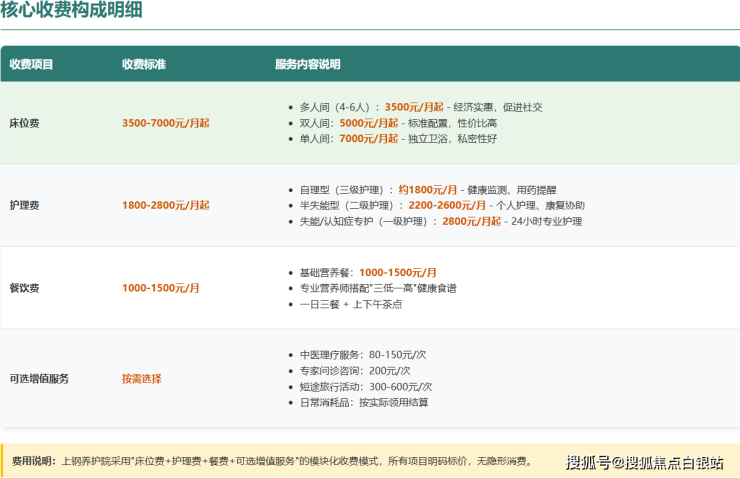Viewport: 740px width, 478px height.
Task: Click the 可选增值服务 row label
Action: click(39, 379)
